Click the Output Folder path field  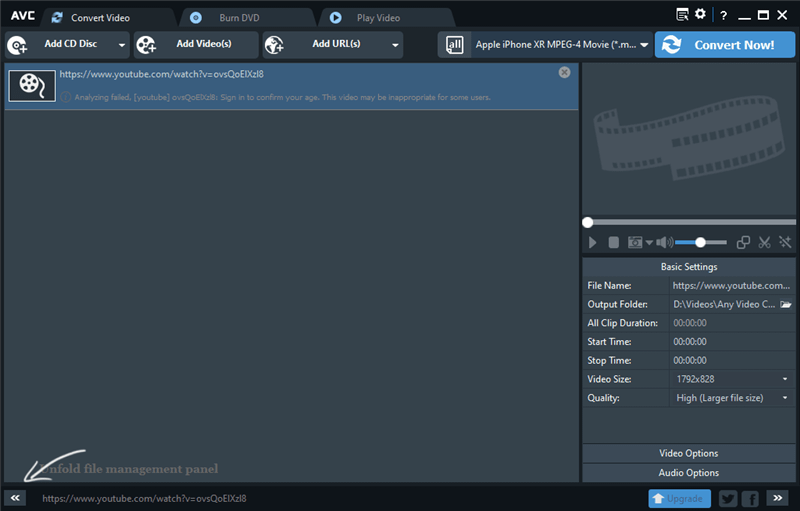pyautogui.click(x=724, y=304)
